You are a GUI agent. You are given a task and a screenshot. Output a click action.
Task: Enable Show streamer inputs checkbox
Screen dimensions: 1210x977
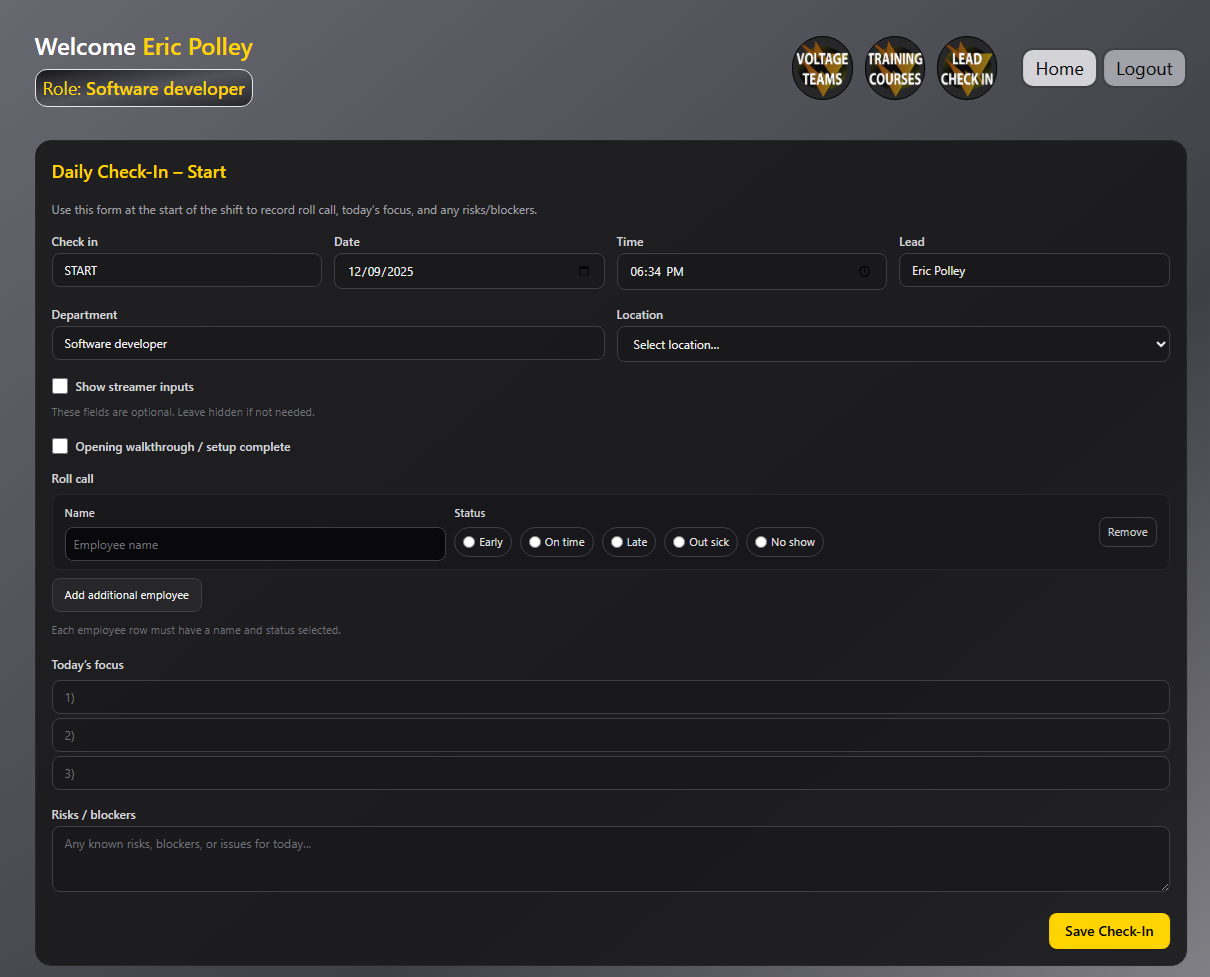[60, 386]
